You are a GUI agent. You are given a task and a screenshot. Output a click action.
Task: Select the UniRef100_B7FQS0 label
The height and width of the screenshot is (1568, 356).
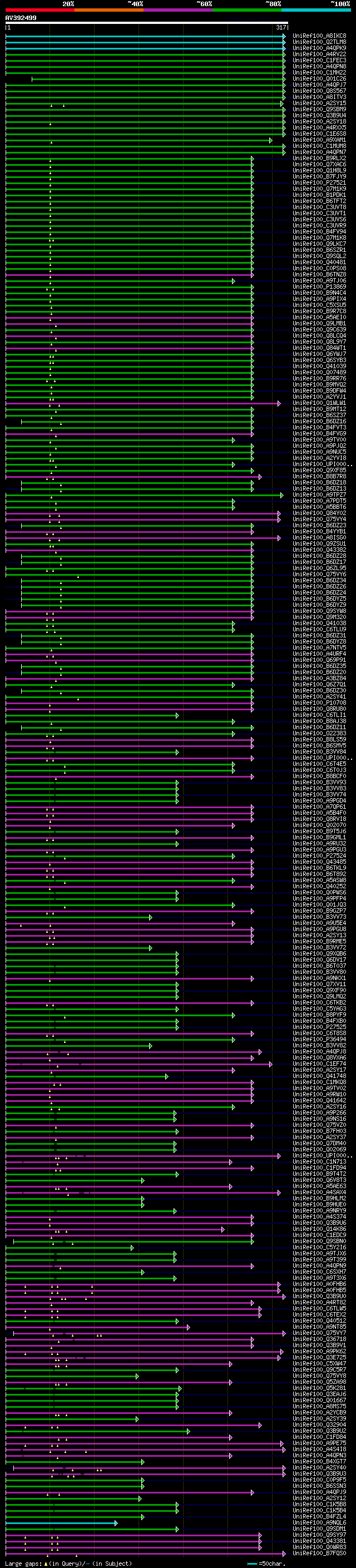[x=319, y=1553]
